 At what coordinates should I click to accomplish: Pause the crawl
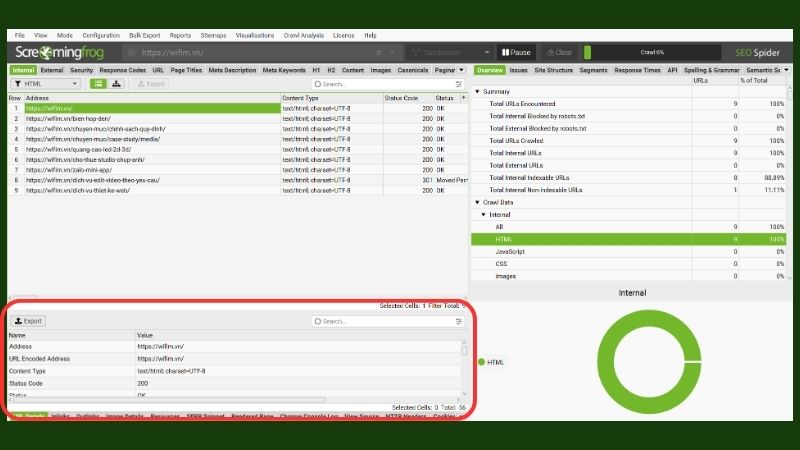pos(516,52)
